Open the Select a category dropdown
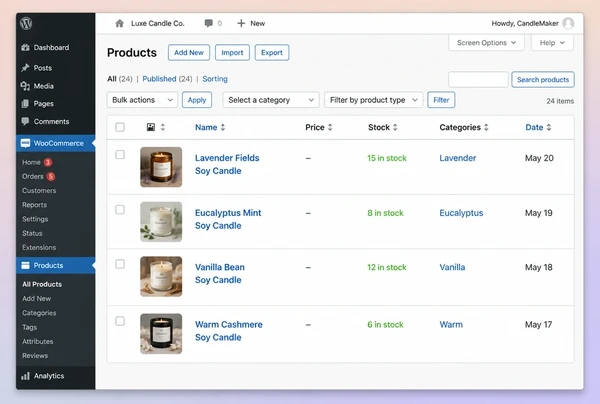The height and width of the screenshot is (404, 600). click(x=271, y=100)
